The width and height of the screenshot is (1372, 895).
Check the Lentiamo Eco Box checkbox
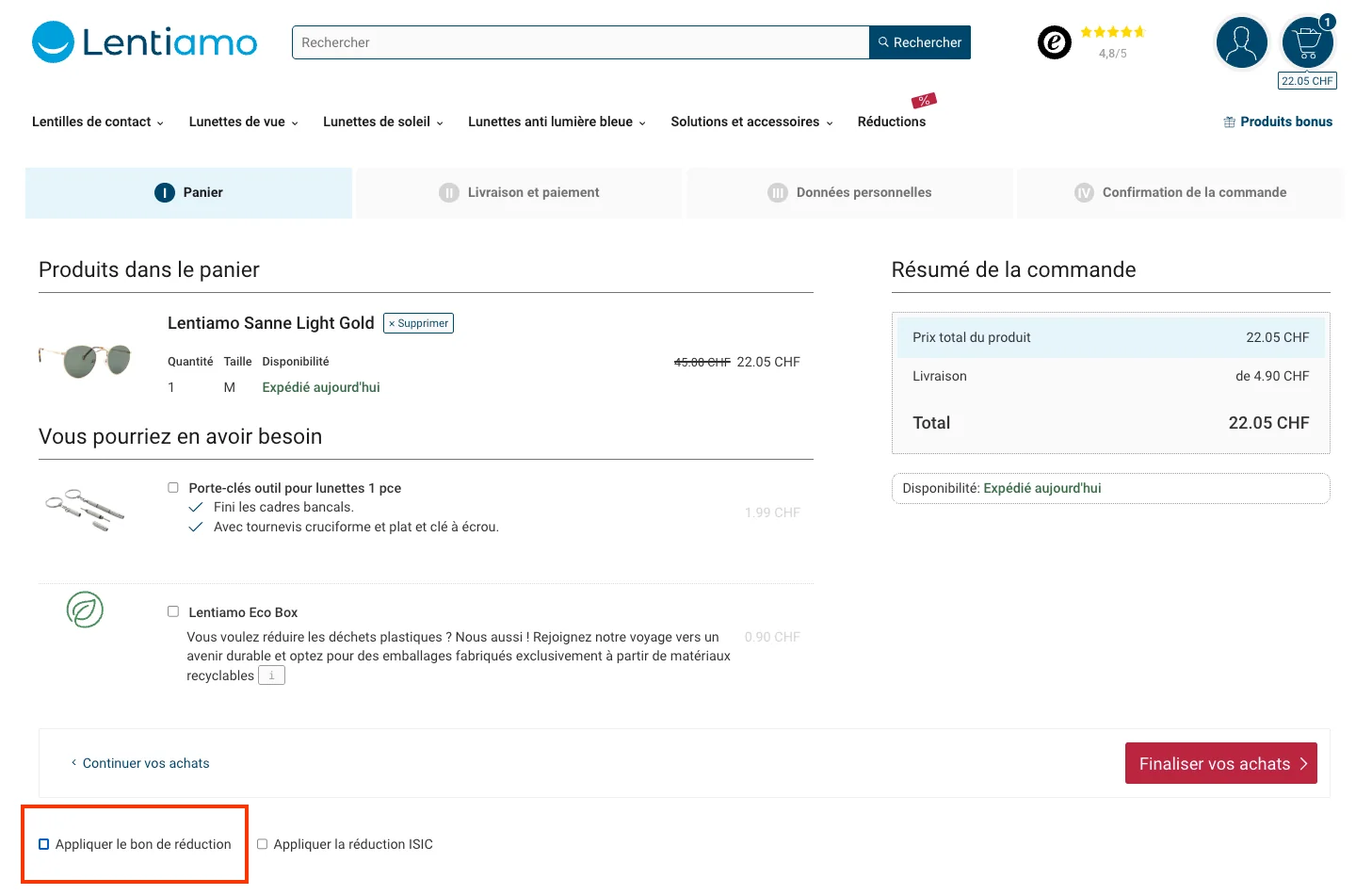point(173,611)
